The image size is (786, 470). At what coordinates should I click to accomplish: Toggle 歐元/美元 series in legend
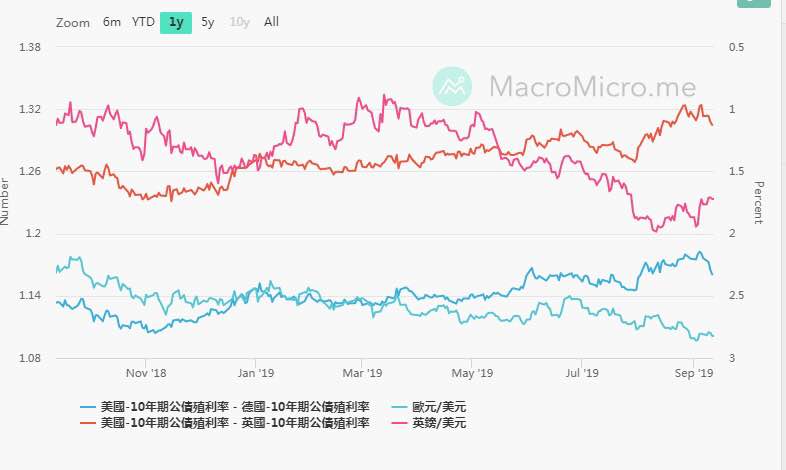[x=439, y=407]
